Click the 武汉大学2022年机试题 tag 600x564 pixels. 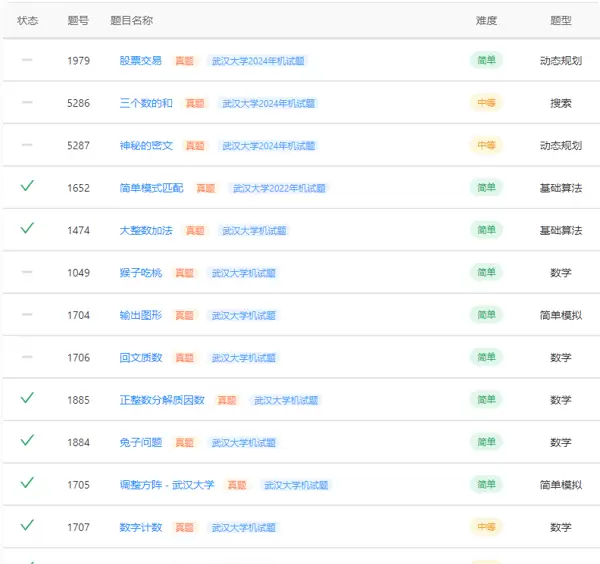279,188
